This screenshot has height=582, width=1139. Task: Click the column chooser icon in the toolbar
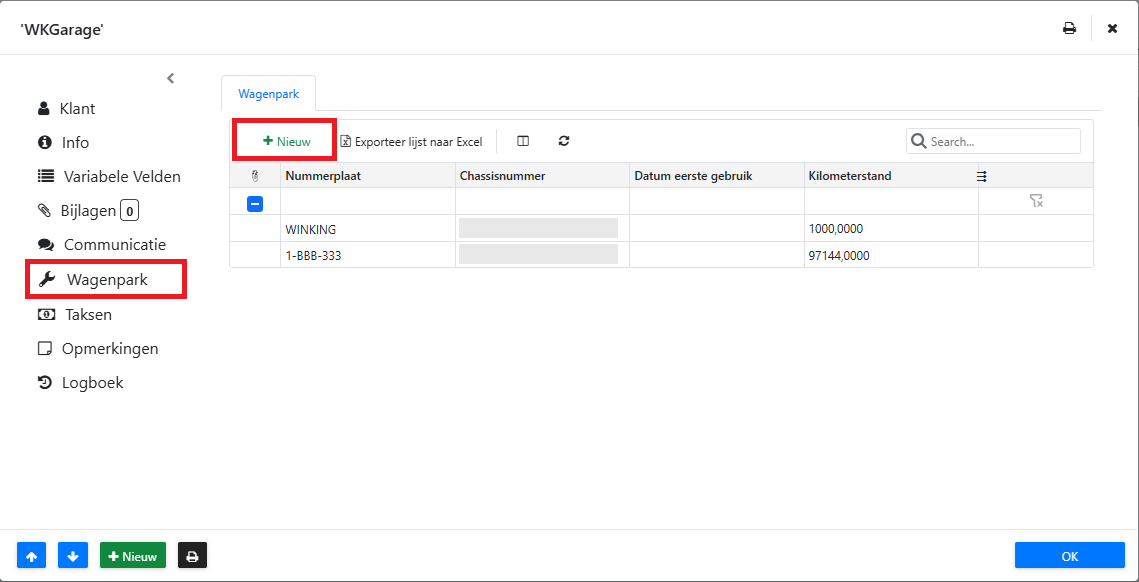point(523,141)
